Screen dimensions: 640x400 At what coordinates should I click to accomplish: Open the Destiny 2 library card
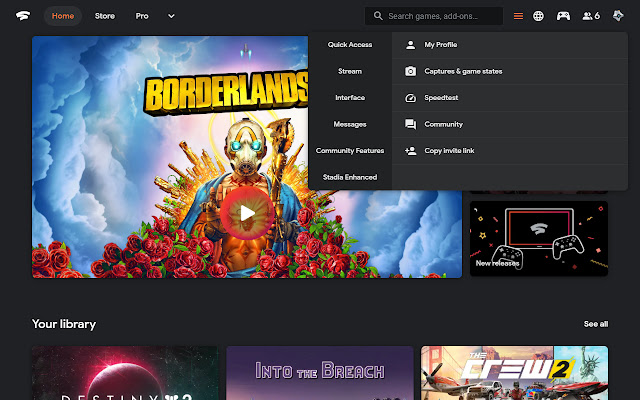coord(125,373)
